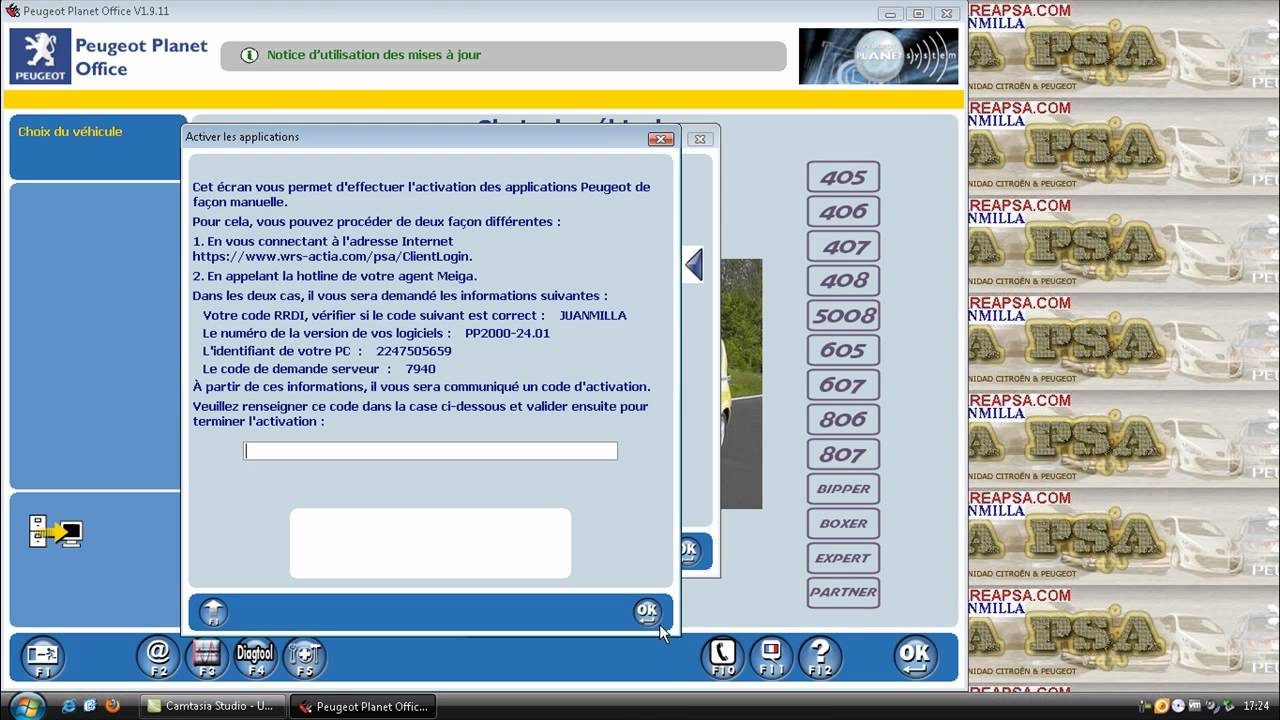Launch Diagtool with the F4 icon
This screenshot has height=720, width=1280.
[x=256, y=657]
